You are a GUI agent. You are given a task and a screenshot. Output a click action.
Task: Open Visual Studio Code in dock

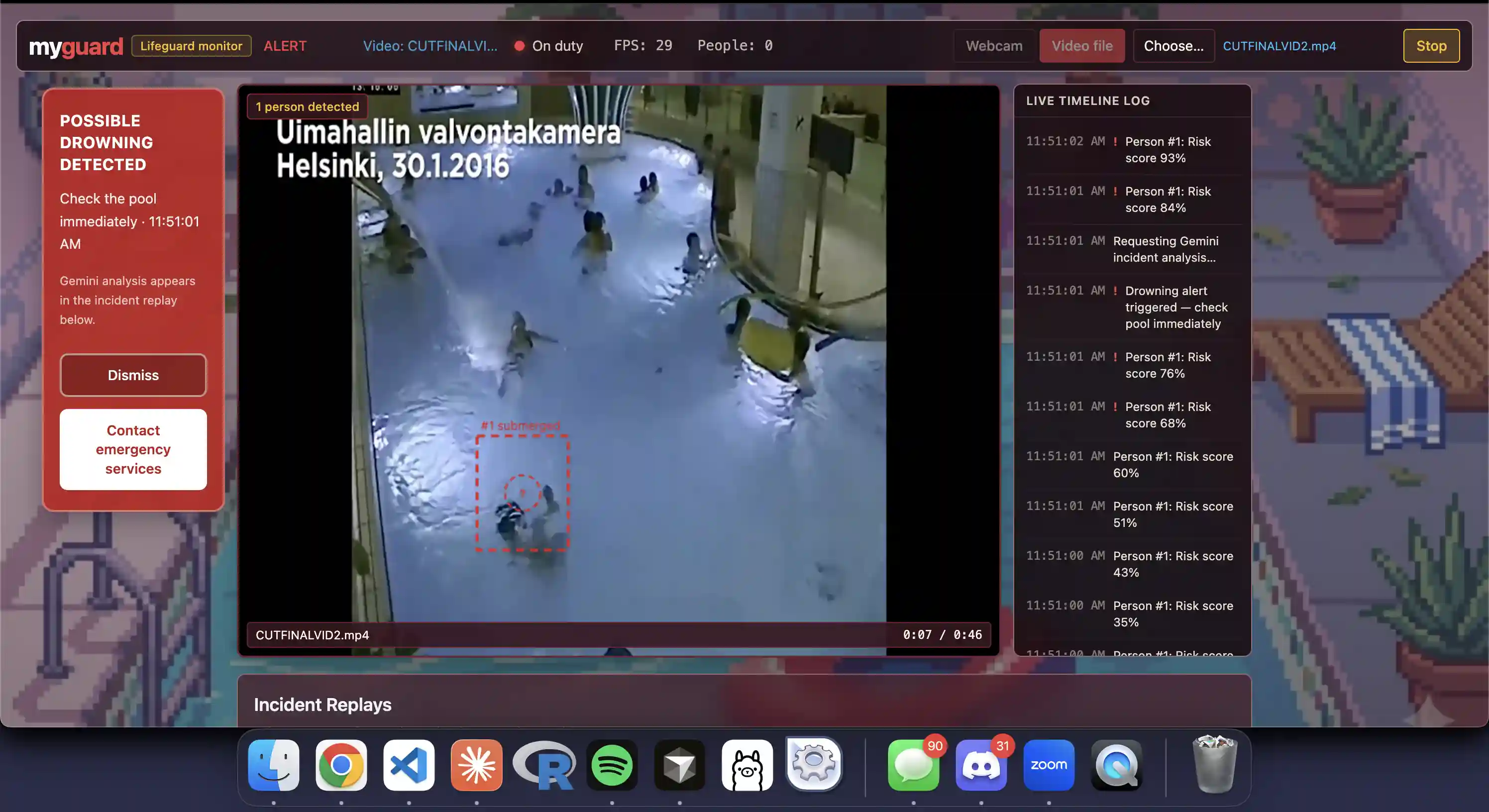point(409,765)
